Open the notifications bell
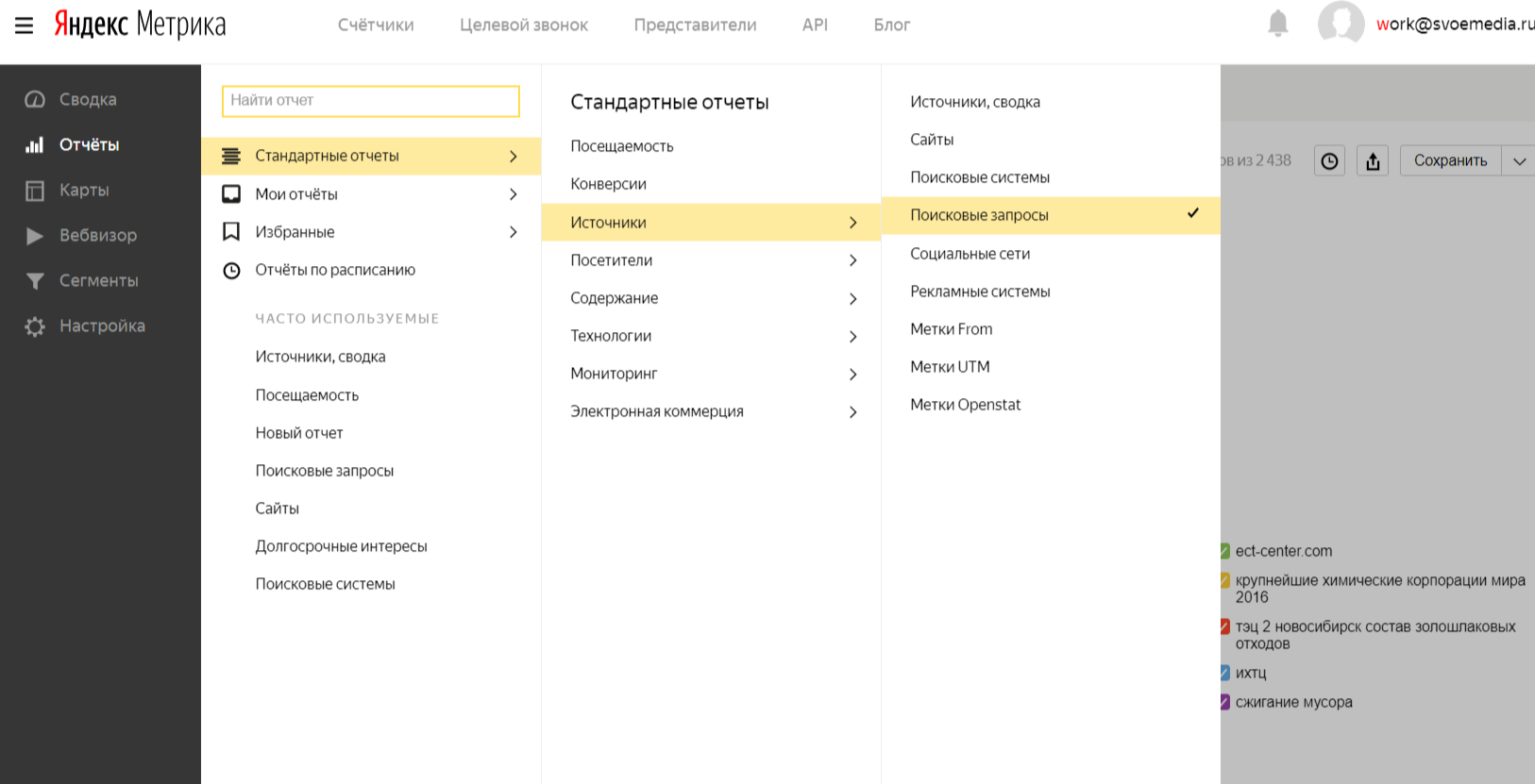 (1277, 24)
